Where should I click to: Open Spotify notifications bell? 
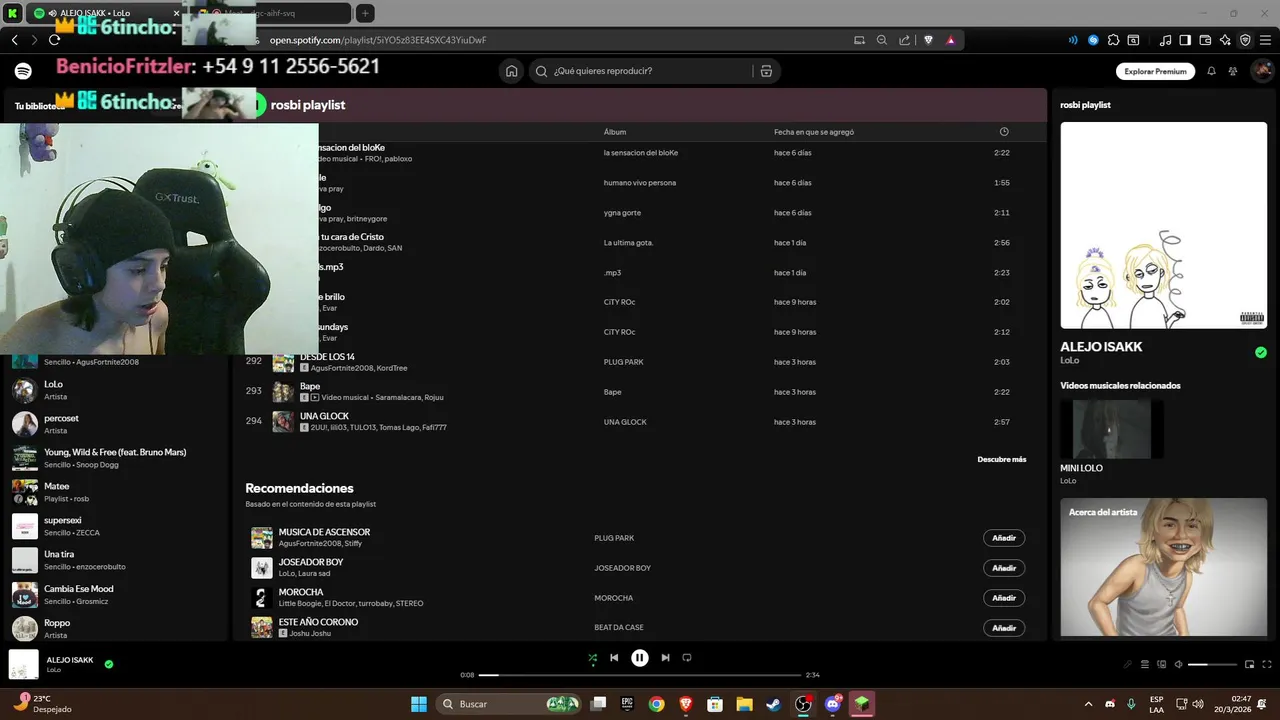pyautogui.click(x=1211, y=71)
